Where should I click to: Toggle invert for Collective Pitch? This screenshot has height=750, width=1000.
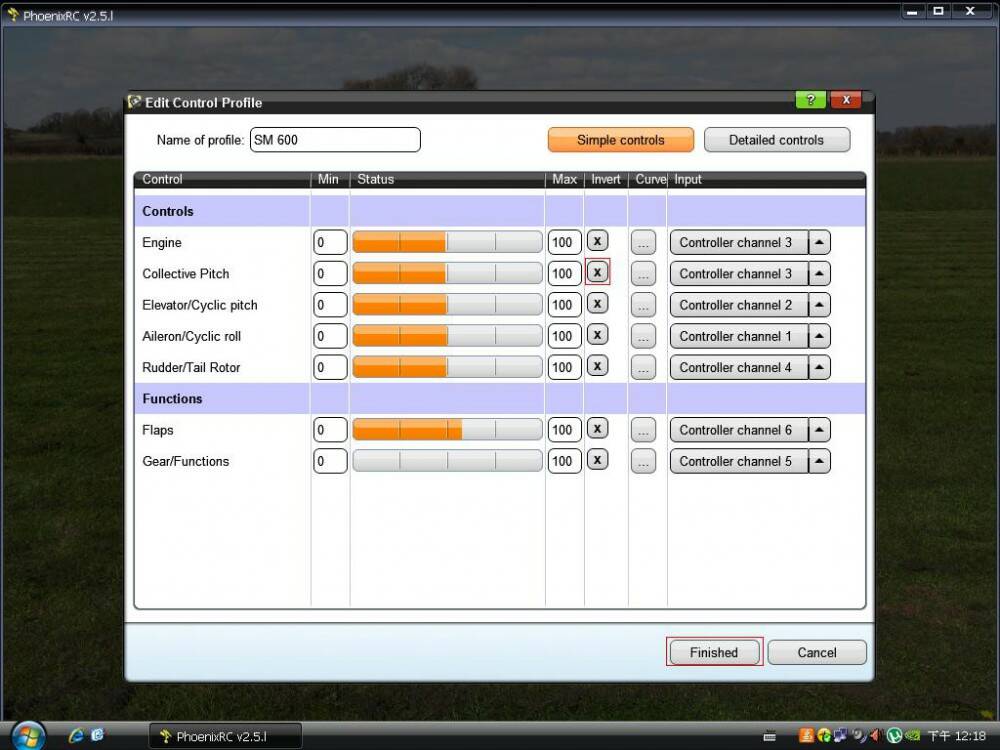click(x=597, y=272)
